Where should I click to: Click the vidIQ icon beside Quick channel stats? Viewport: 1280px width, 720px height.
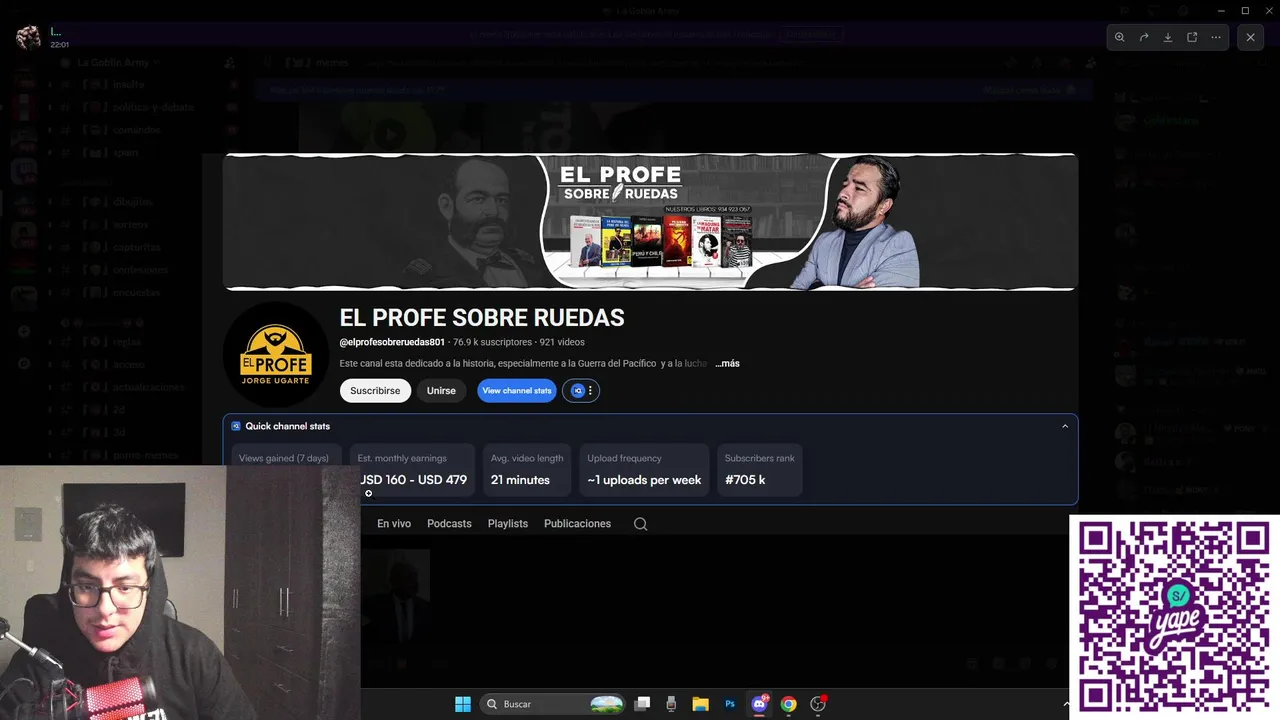(236, 426)
